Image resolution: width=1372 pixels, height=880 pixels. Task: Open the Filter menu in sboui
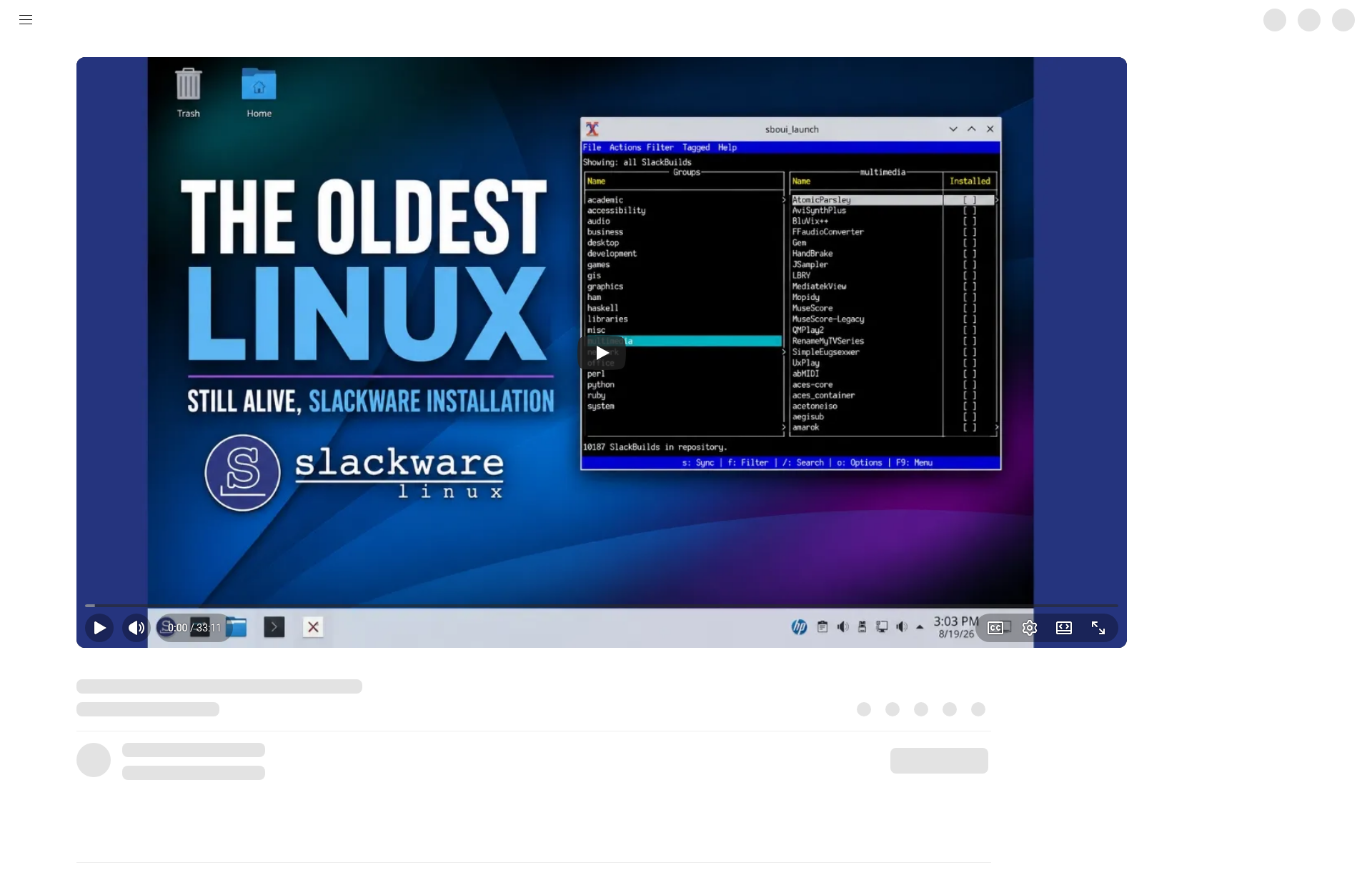pos(660,148)
